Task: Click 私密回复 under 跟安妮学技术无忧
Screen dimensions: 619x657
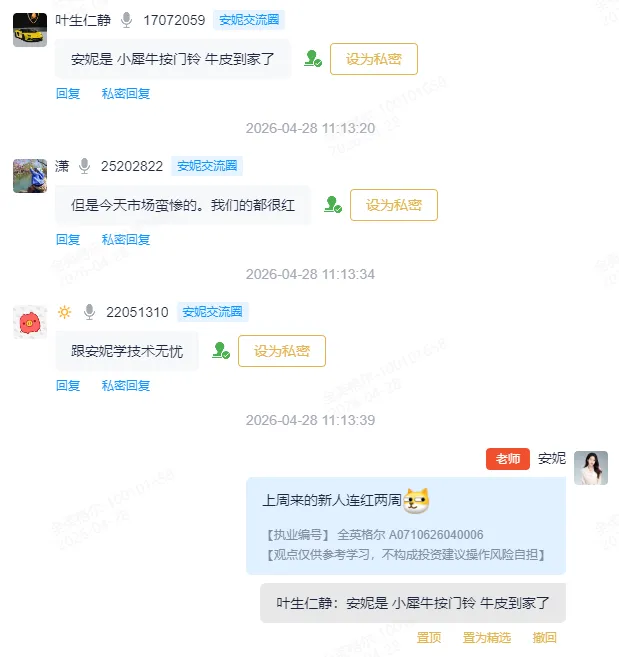Action: click(x=126, y=385)
